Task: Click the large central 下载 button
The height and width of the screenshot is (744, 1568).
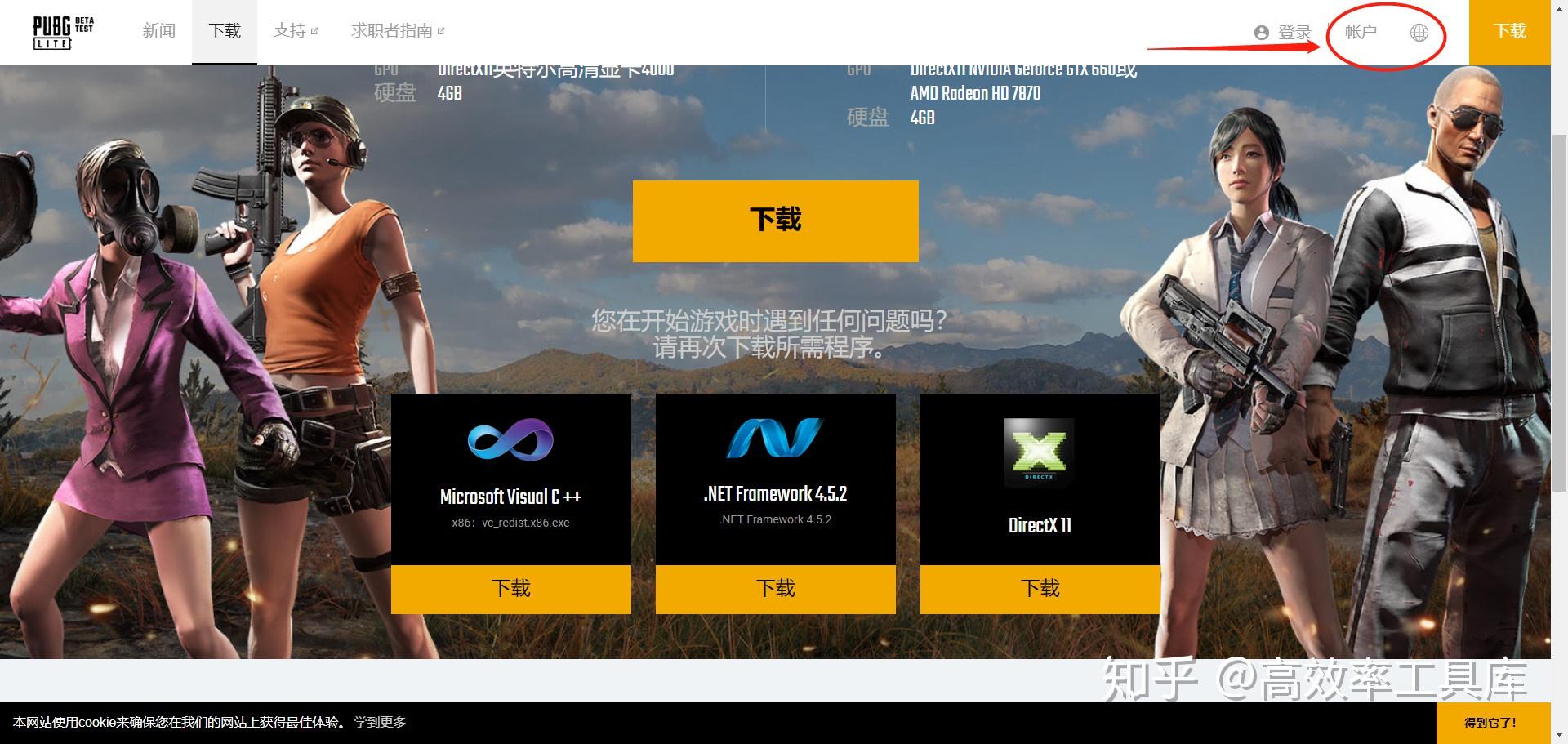Action: [x=775, y=221]
